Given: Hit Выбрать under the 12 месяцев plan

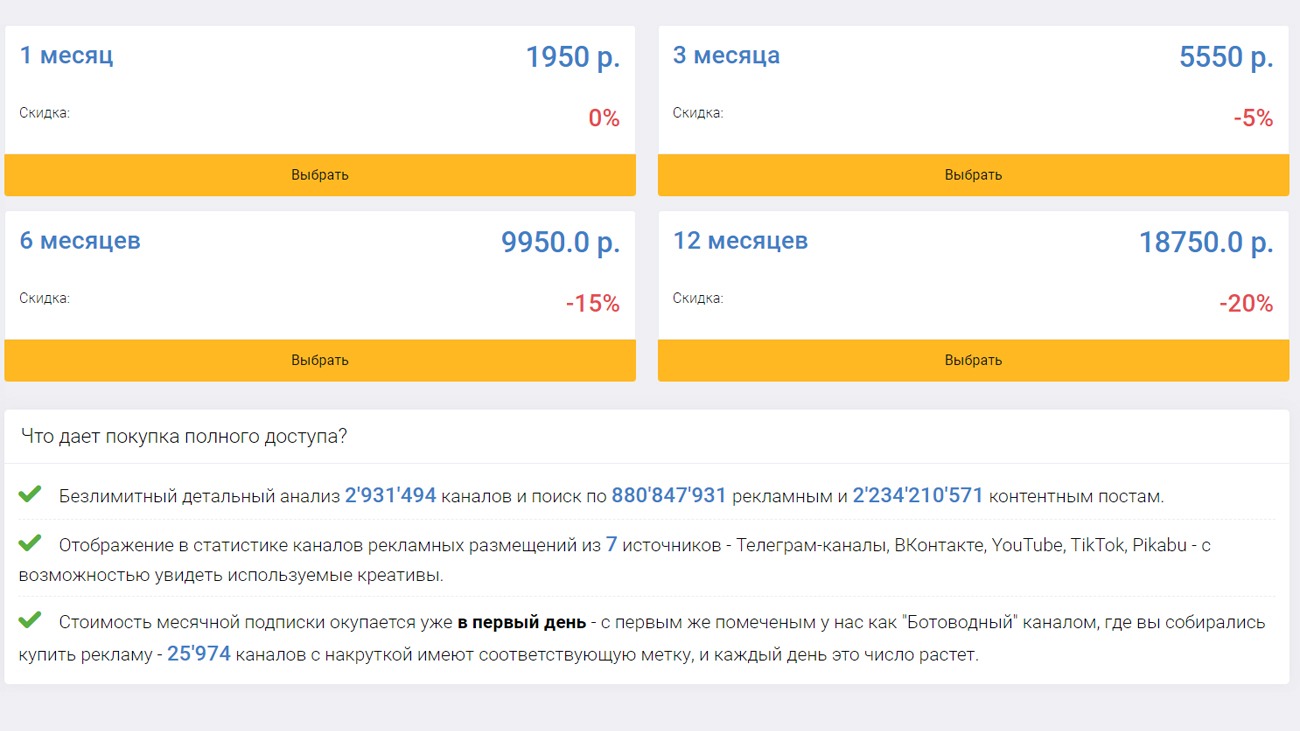Looking at the screenshot, I should pyautogui.click(x=973, y=360).
